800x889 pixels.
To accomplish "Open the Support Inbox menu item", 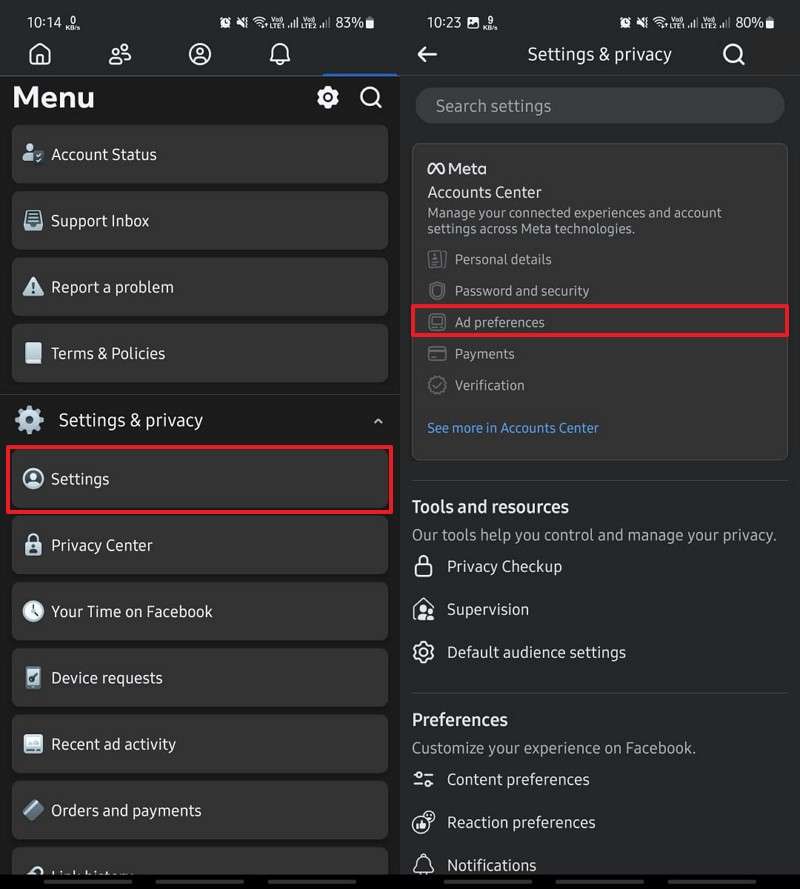I will pos(200,221).
